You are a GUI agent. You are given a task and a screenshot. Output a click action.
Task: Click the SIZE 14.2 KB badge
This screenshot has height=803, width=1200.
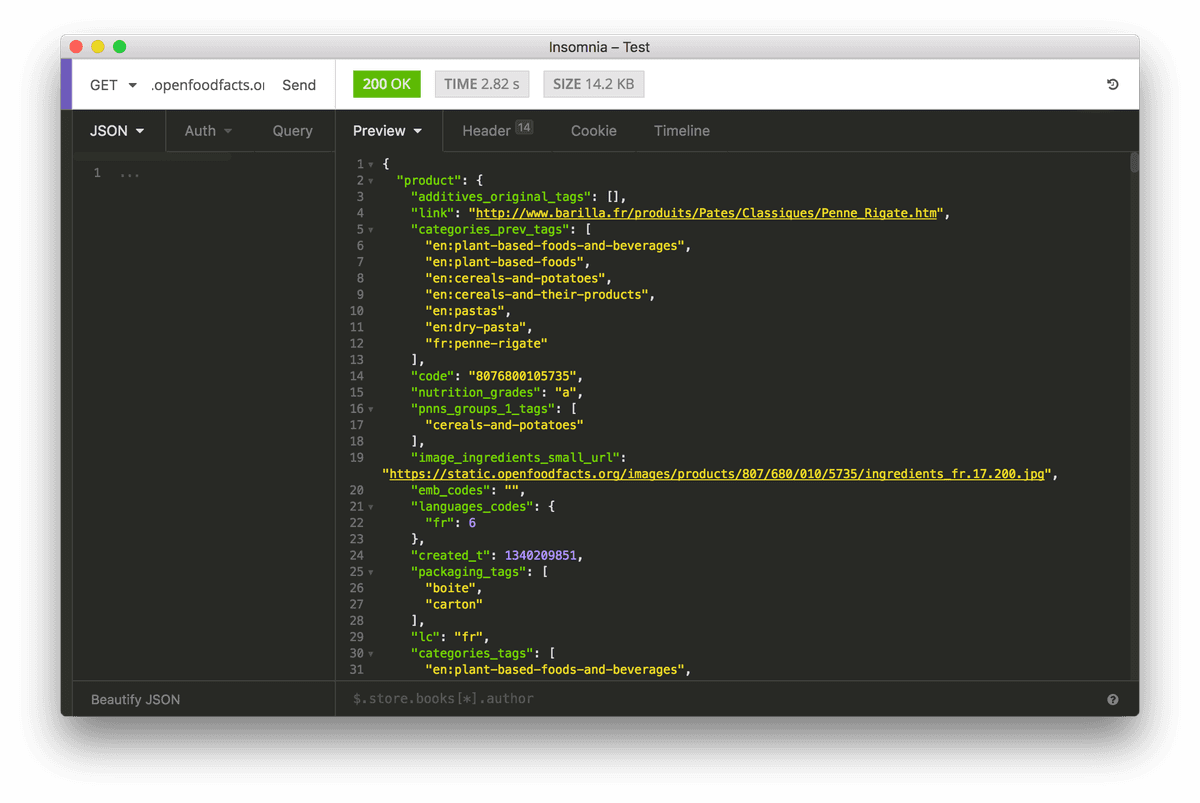[x=594, y=84]
